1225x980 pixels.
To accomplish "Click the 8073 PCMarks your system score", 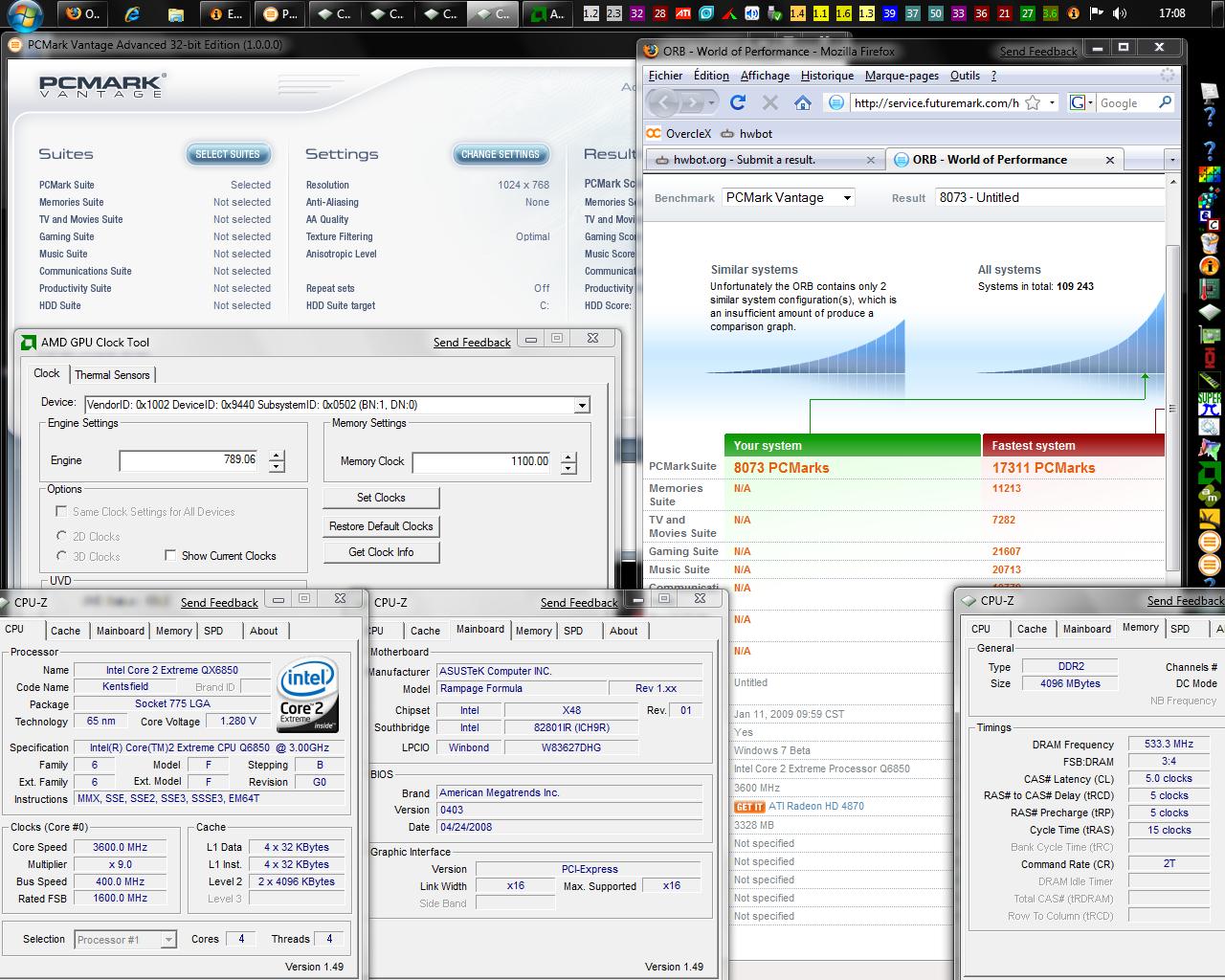I will pos(782,468).
